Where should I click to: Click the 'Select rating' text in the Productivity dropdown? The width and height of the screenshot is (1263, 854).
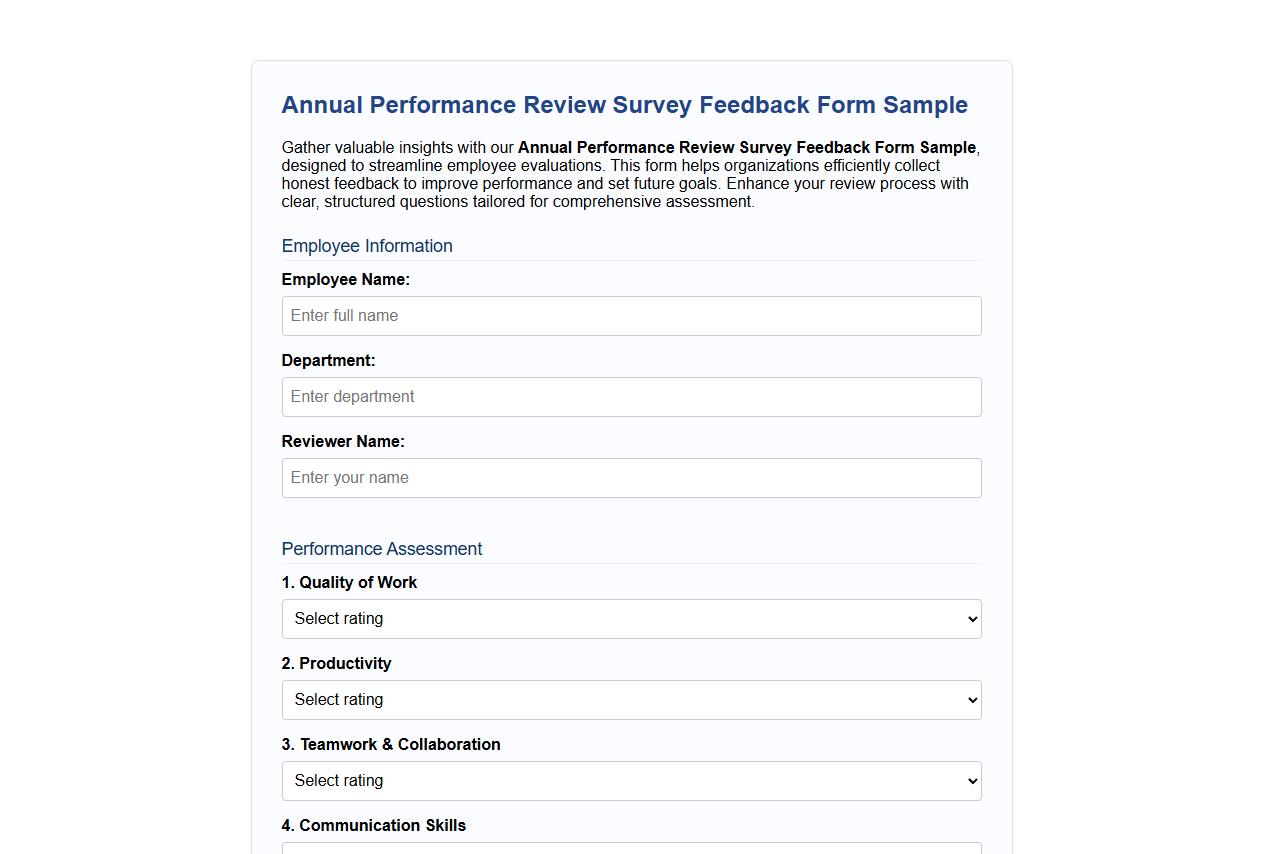click(x=337, y=700)
